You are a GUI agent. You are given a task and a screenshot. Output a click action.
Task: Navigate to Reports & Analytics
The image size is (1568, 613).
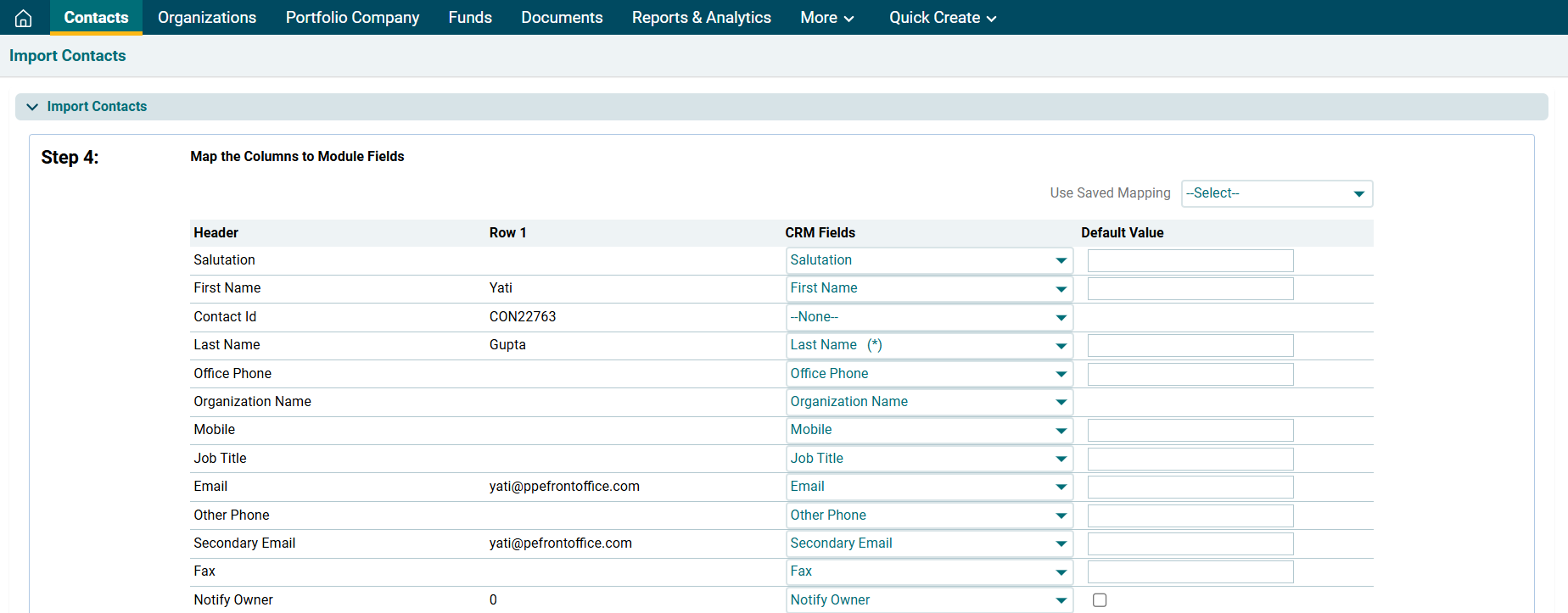click(x=701, y=18)
